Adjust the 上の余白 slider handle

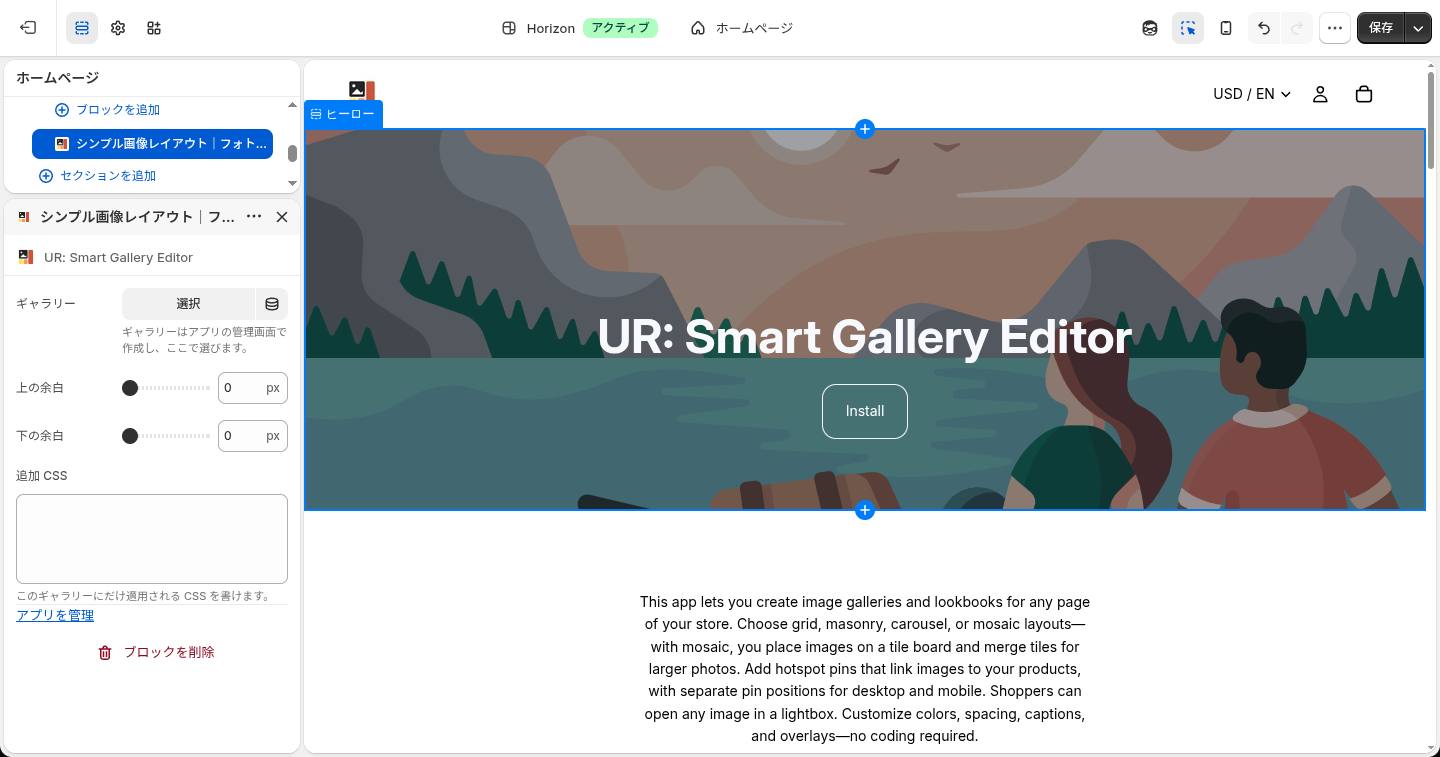[x=130, y=388]
